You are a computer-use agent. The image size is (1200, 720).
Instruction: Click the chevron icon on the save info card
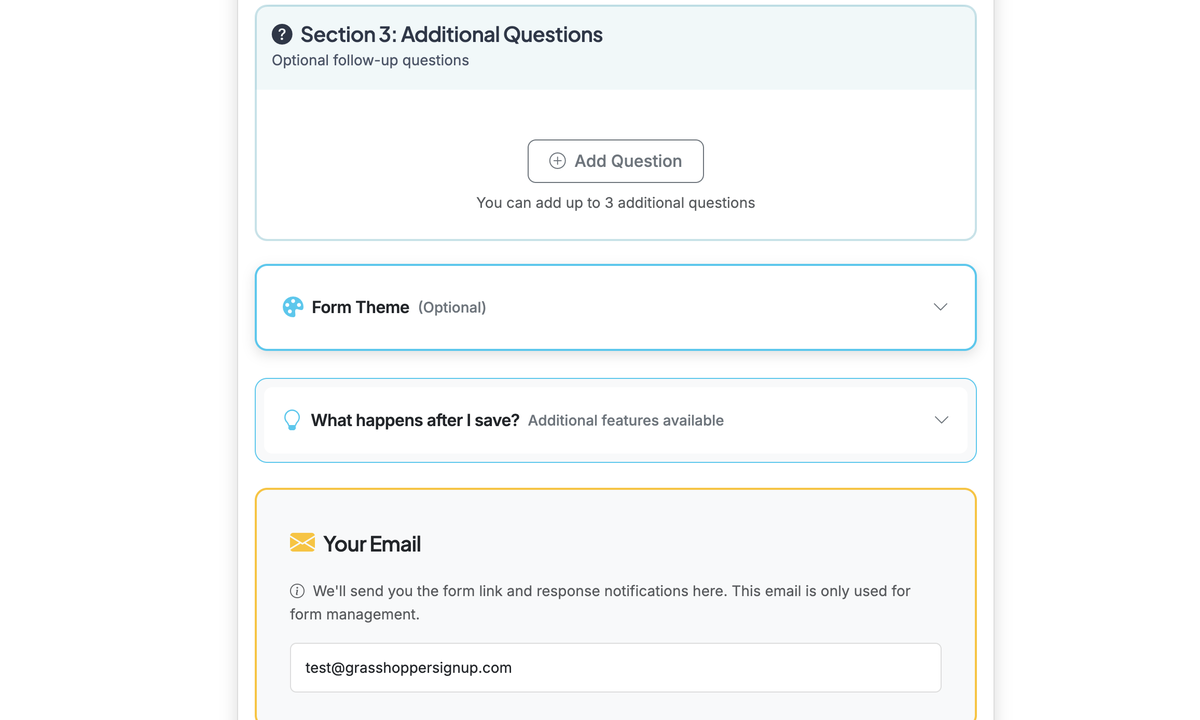[941, 420]
